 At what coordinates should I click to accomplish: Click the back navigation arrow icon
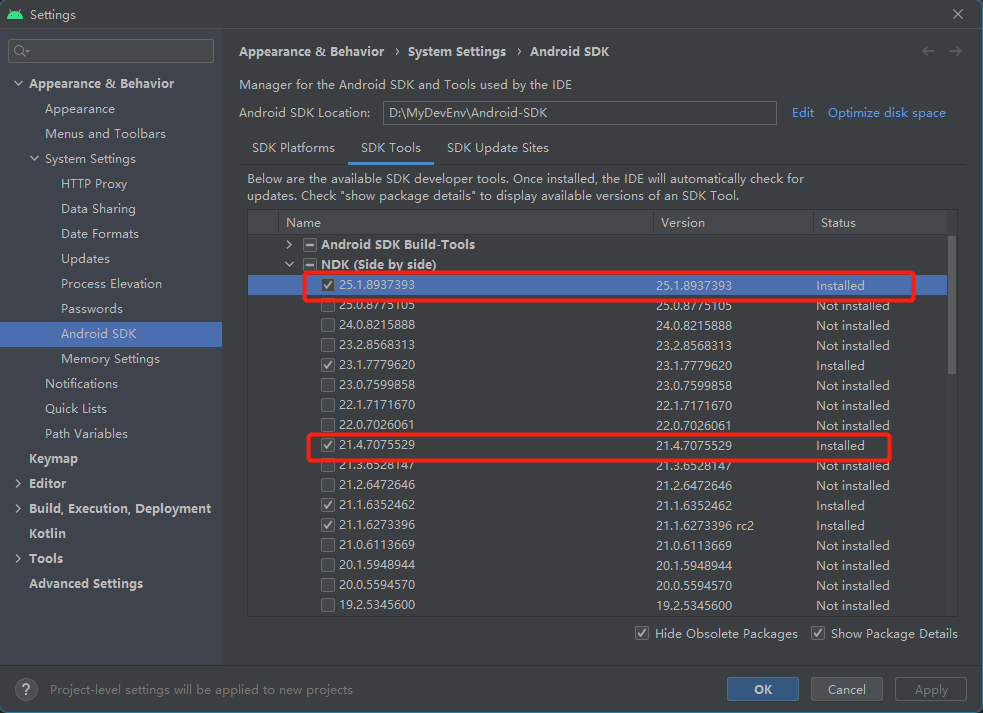click(929, 51)
